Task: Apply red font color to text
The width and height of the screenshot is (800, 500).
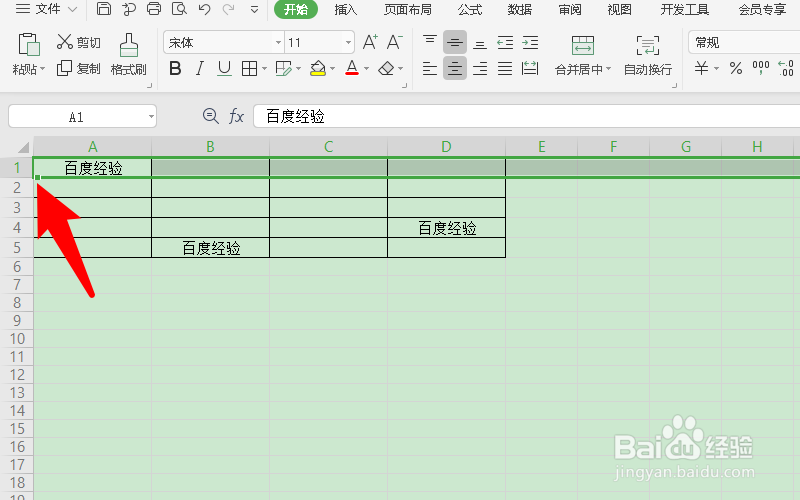Action: (352, 68)
